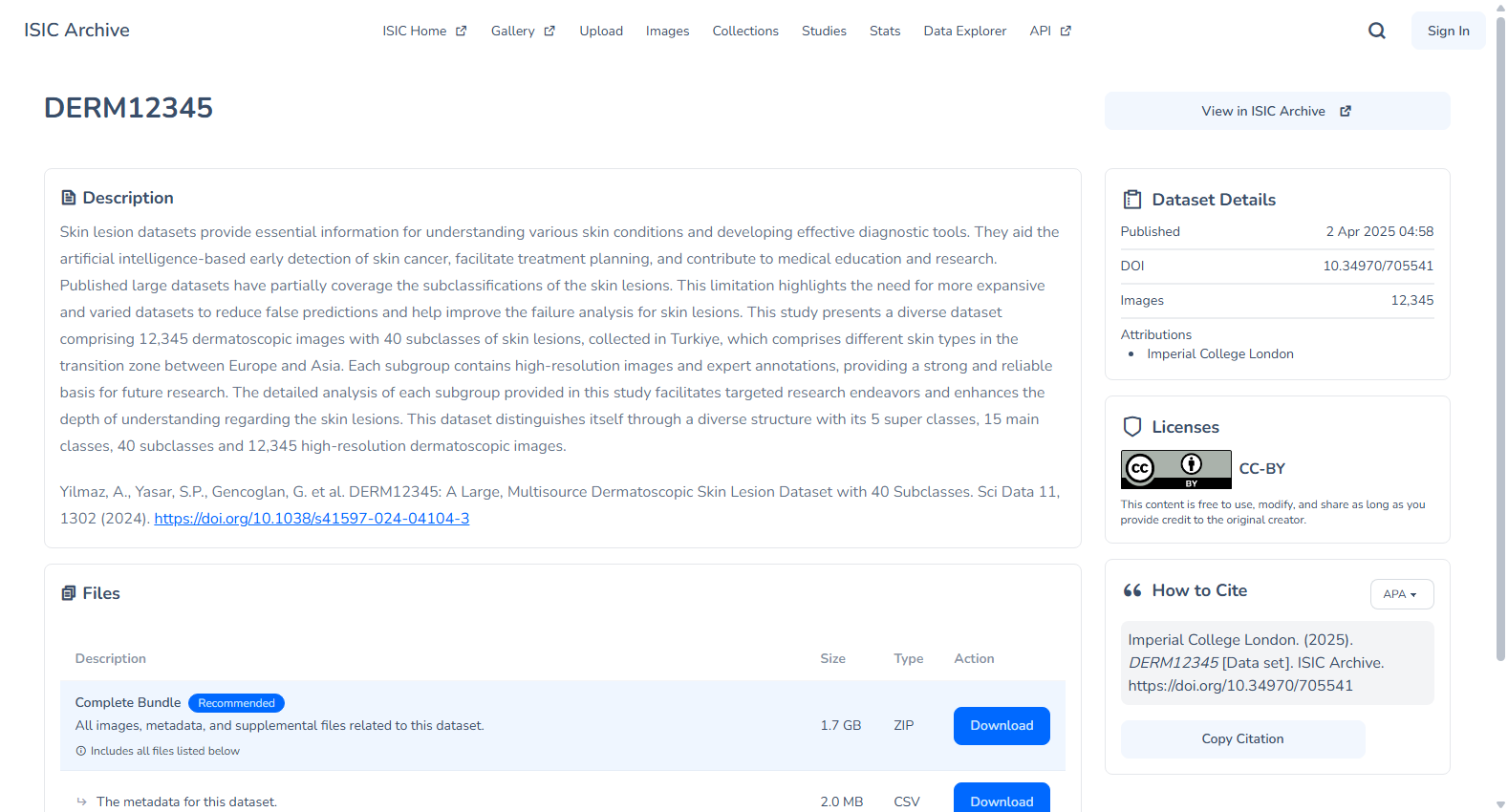Click the Attributions label
Screen dimensions: 1508x812
point(1156,334)
